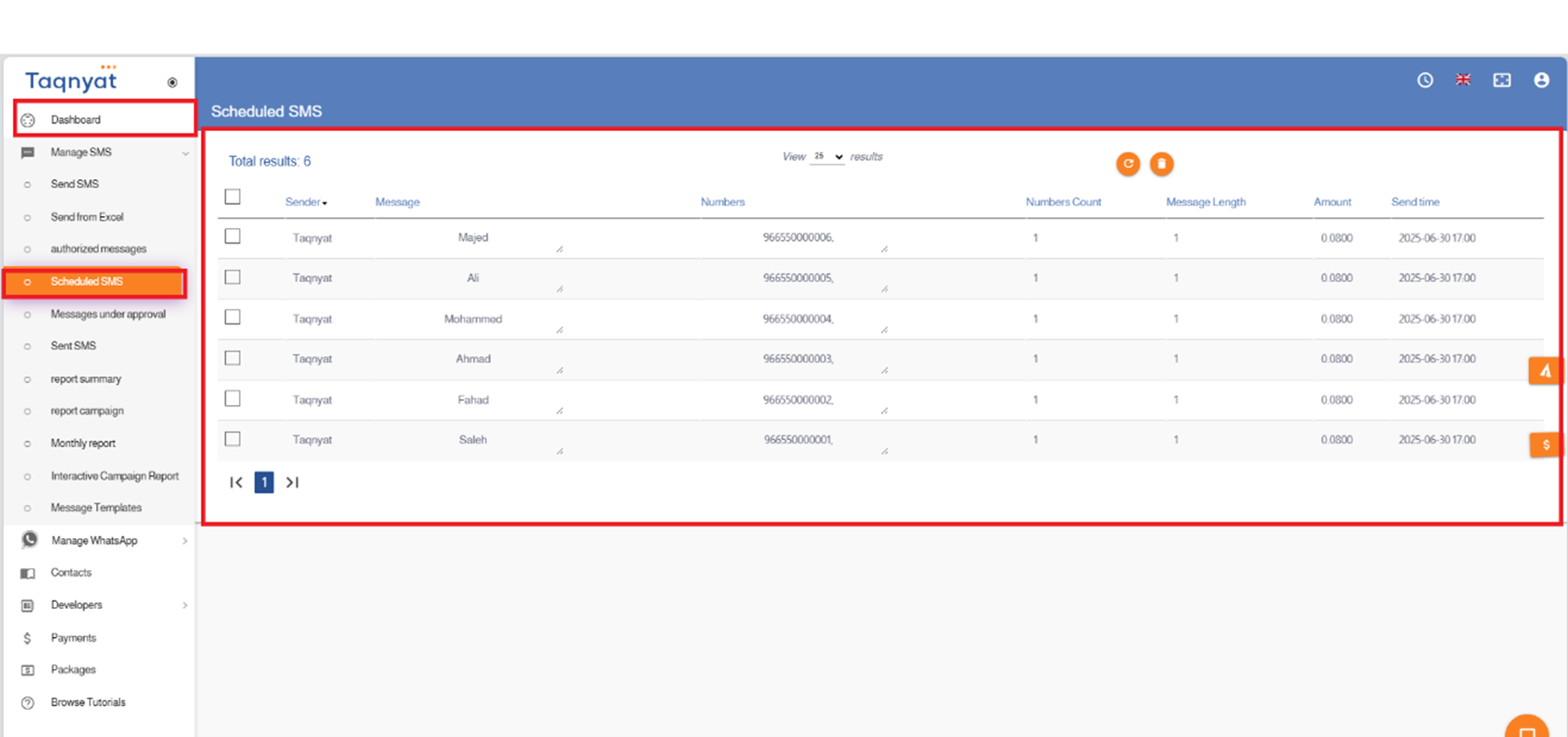
Task: Click the Manage SMS message icon
Action: pyautogui.click(x=28, y=153)
